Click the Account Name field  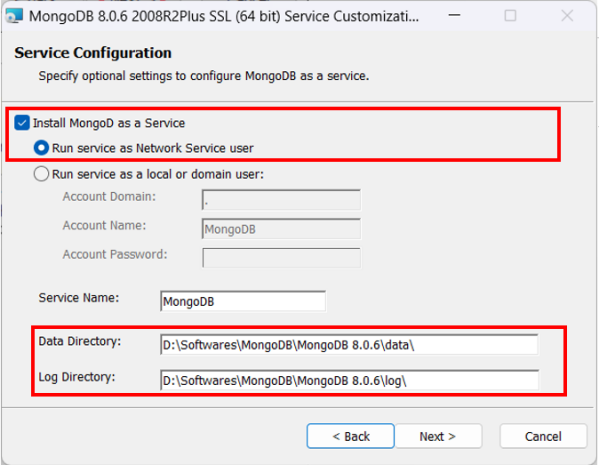281,228
